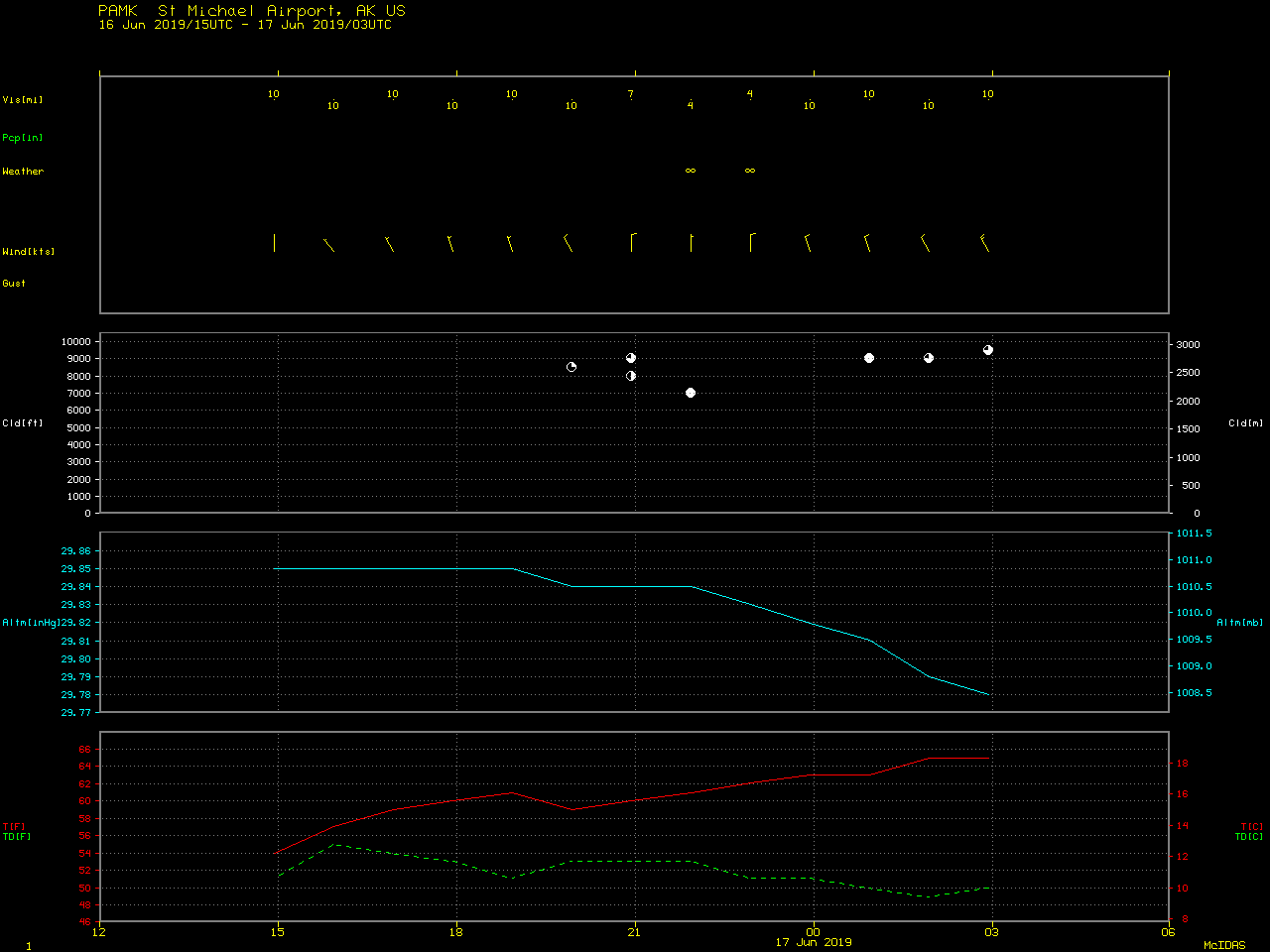This screenshot has height=952, width=1270.
Task: Select the cloud symbol plotted at 8000 ft
Action: pos(631,376)
